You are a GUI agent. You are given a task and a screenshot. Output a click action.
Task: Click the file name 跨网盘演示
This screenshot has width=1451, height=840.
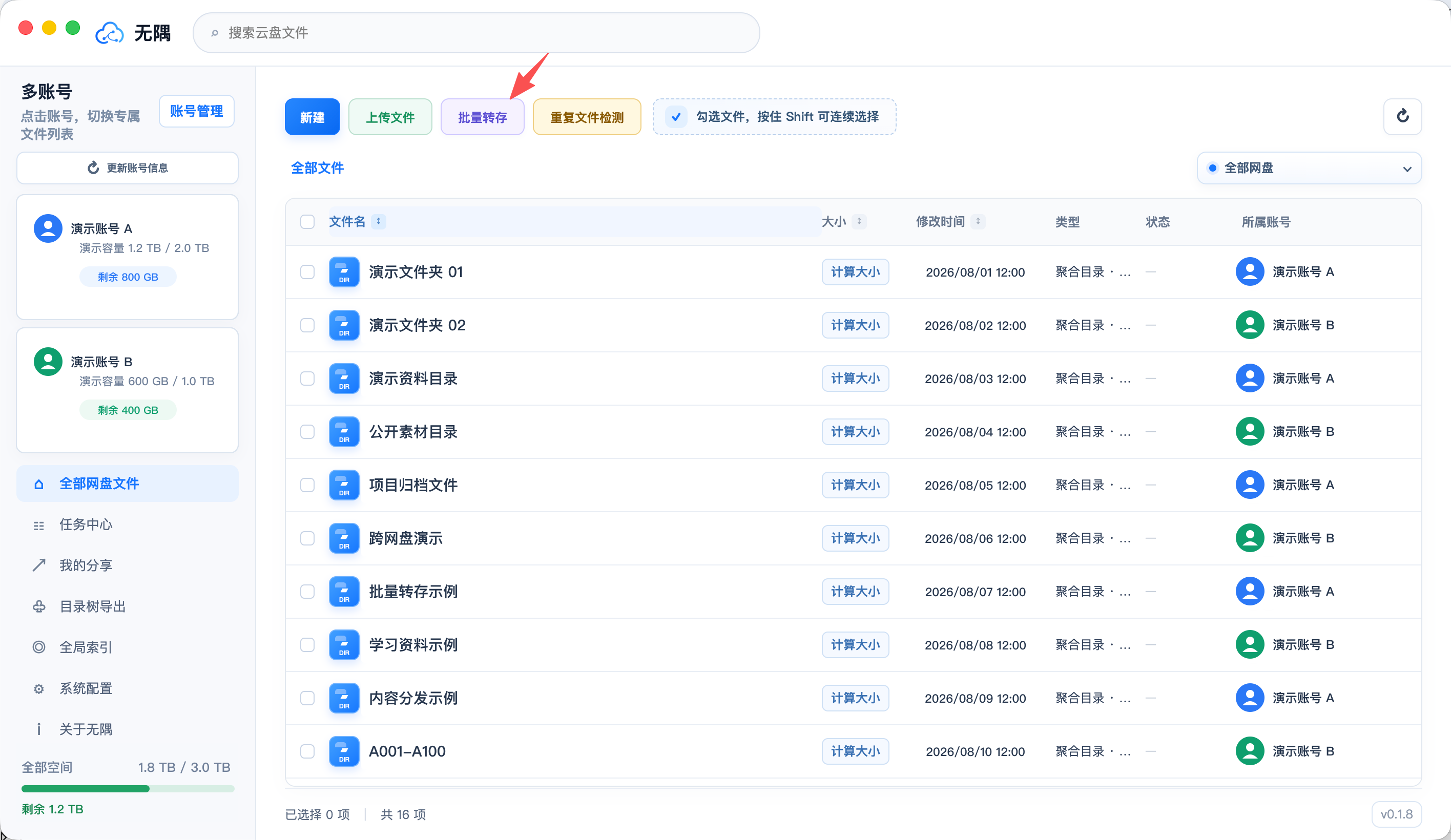[x=405, y=538]
